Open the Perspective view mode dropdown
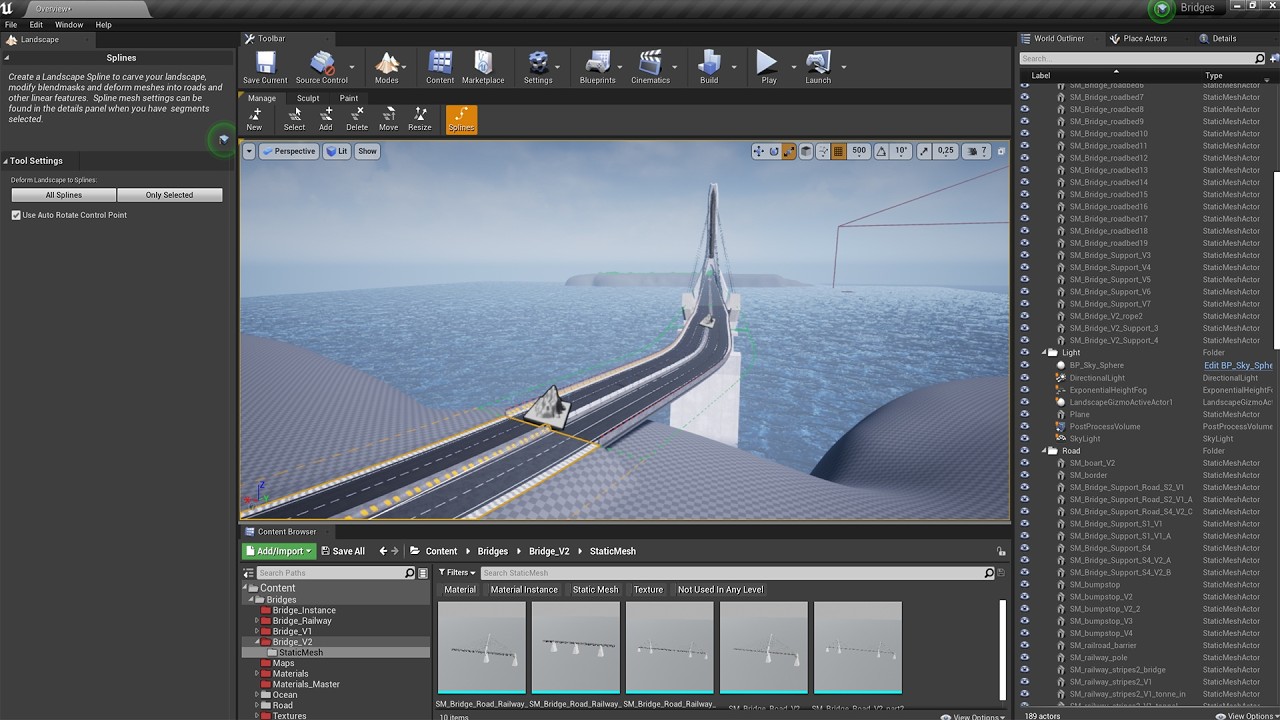The width and height of the screenshot is (1280, 720). point(288,151)
